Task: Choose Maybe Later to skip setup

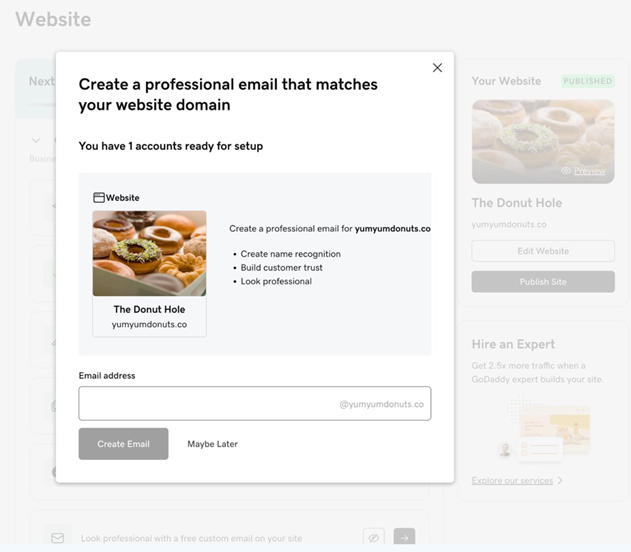Action: tap(212, 444)
